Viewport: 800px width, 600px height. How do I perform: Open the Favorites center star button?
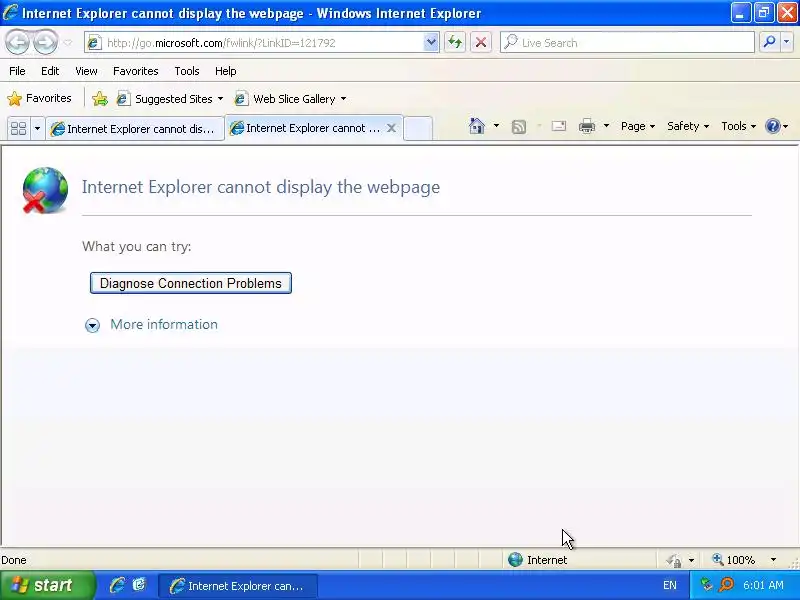point(39,98)
